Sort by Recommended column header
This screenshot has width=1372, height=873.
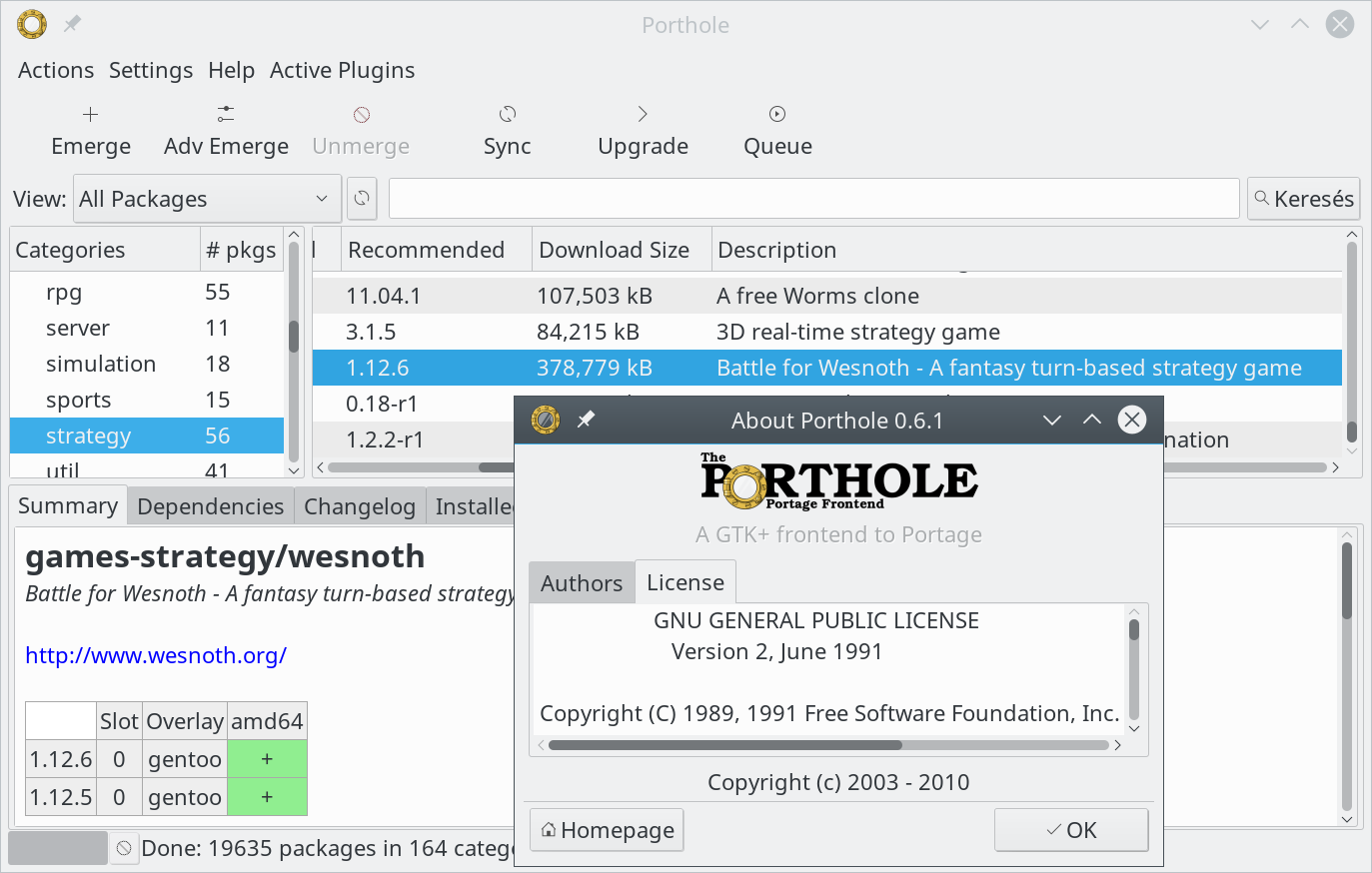coord(437,250)
